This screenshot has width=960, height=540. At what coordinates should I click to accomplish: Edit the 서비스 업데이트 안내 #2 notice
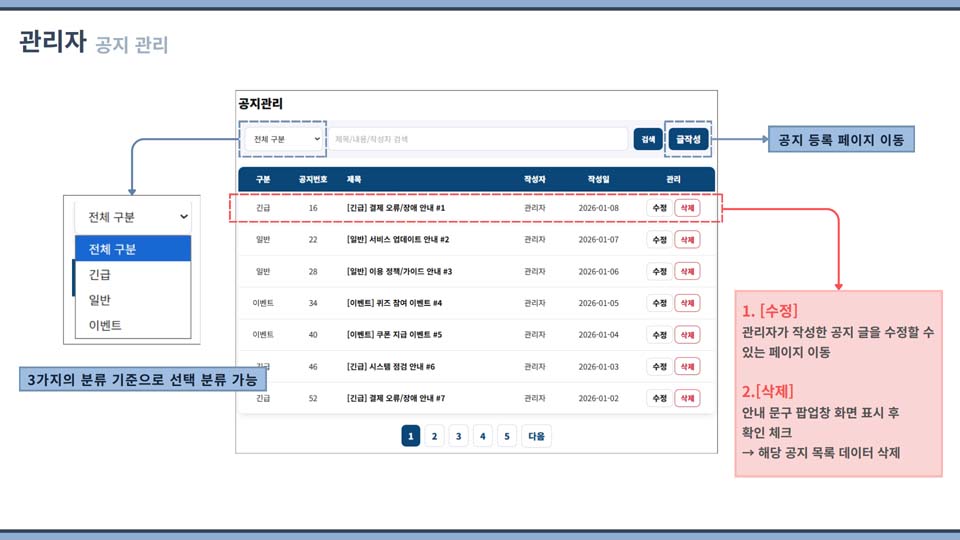(x=659, y=240)
